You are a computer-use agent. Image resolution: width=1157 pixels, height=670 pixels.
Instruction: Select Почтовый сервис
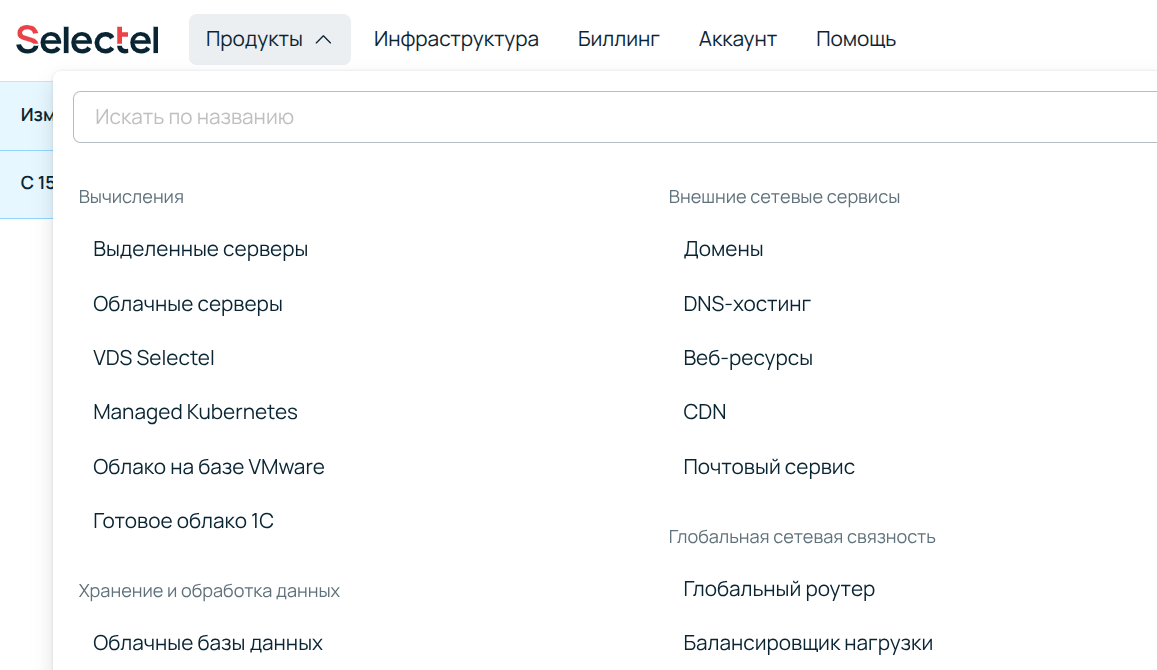[768, 466]
